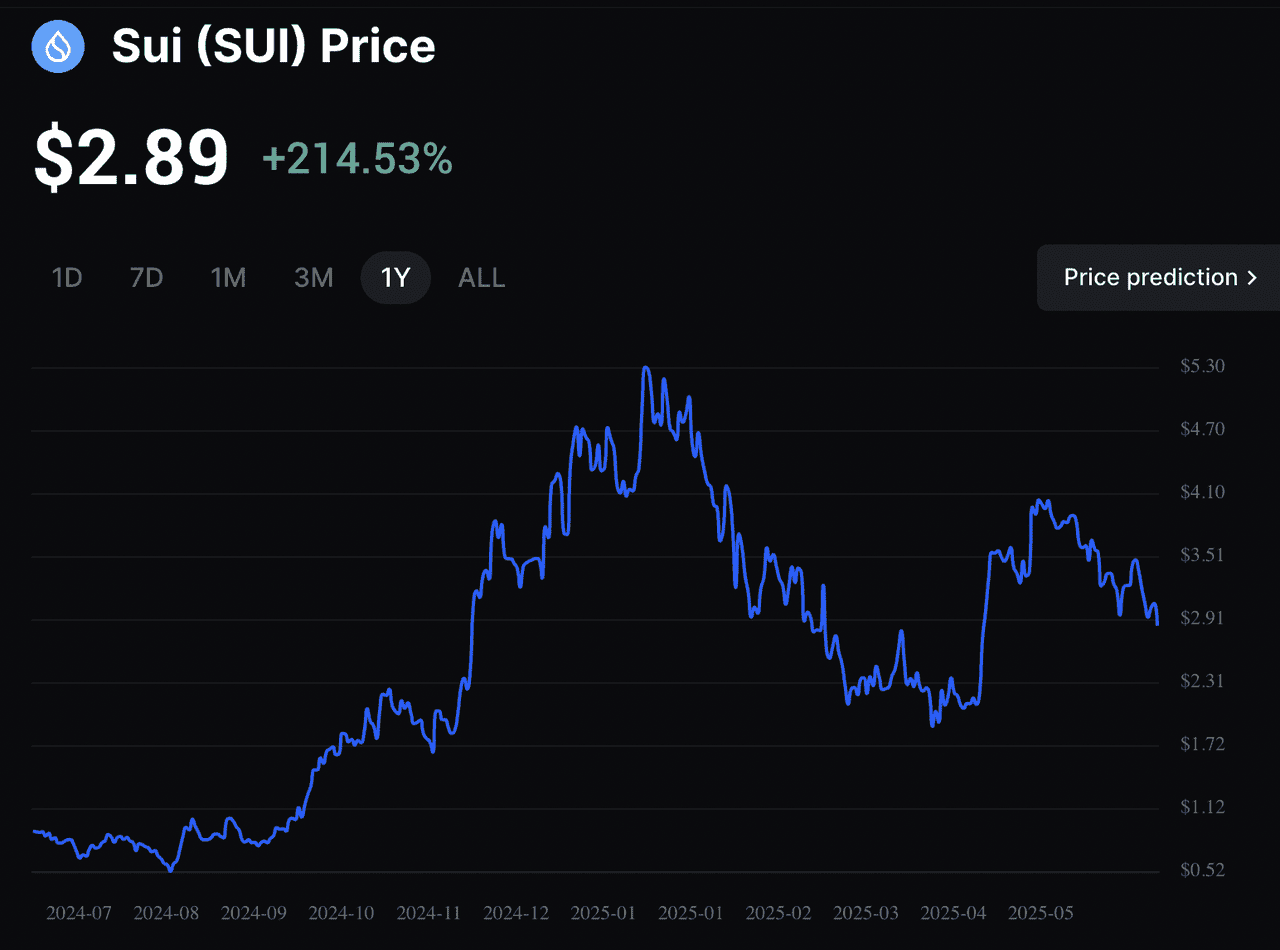Click the 2025-02 date axis label

[779, 913]
